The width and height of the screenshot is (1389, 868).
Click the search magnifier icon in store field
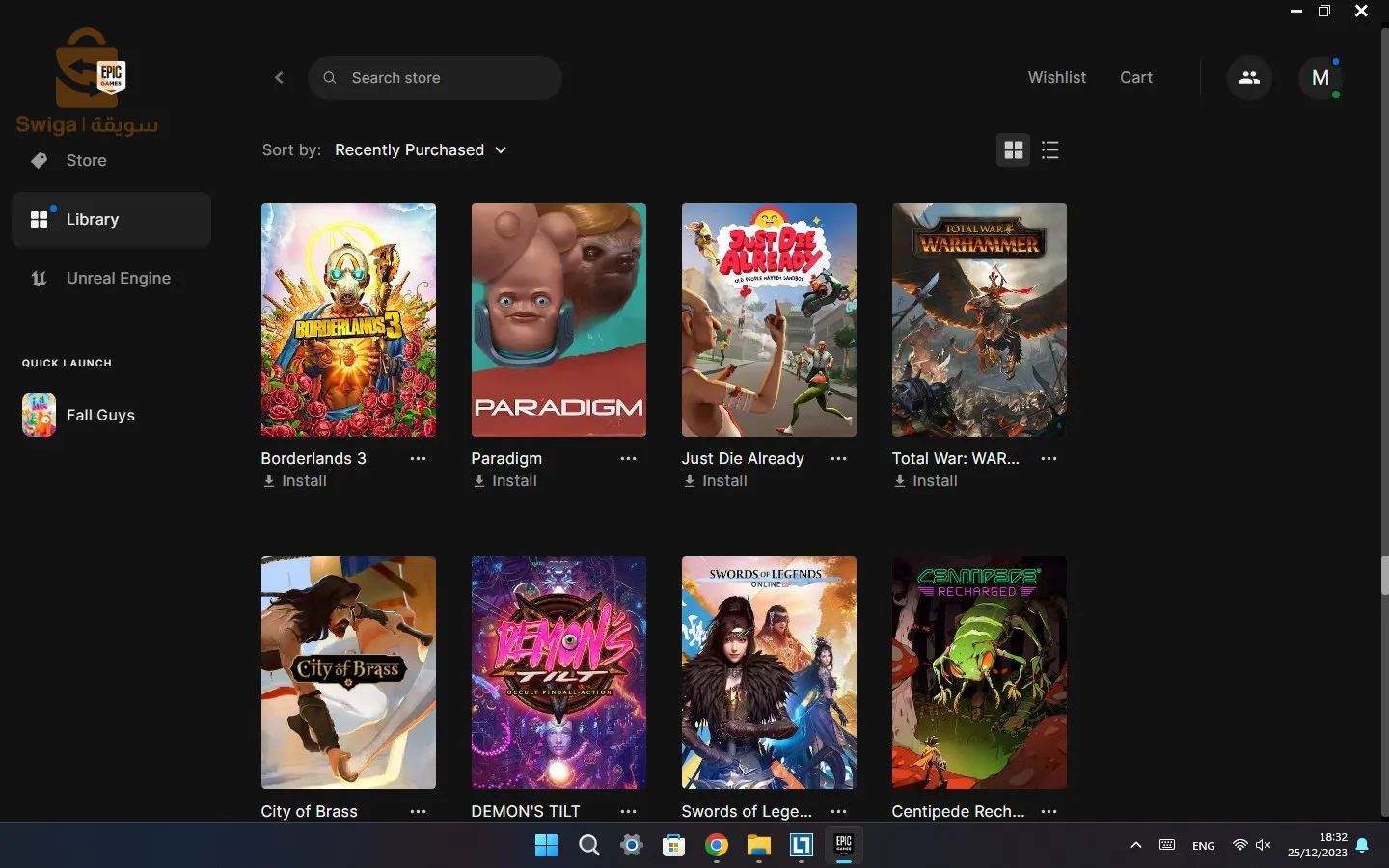(x=330, y=78)
